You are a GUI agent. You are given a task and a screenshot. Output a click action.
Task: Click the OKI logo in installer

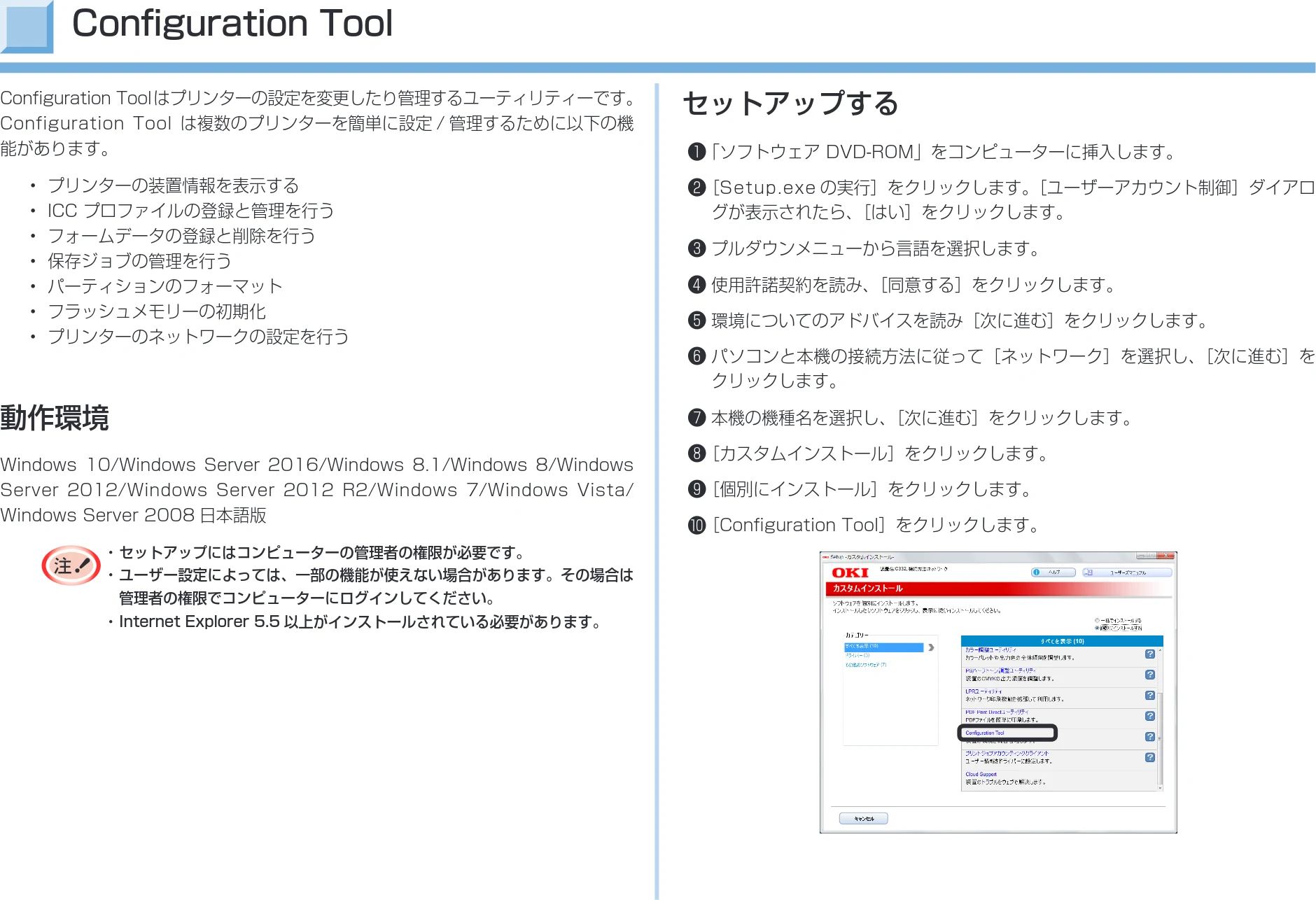click(x=850, y=572)
